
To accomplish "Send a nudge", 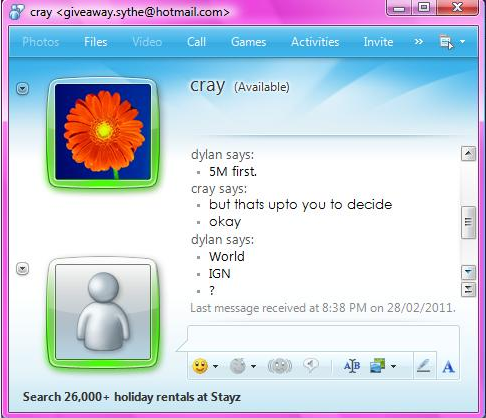I will click(x=280, y=366).
